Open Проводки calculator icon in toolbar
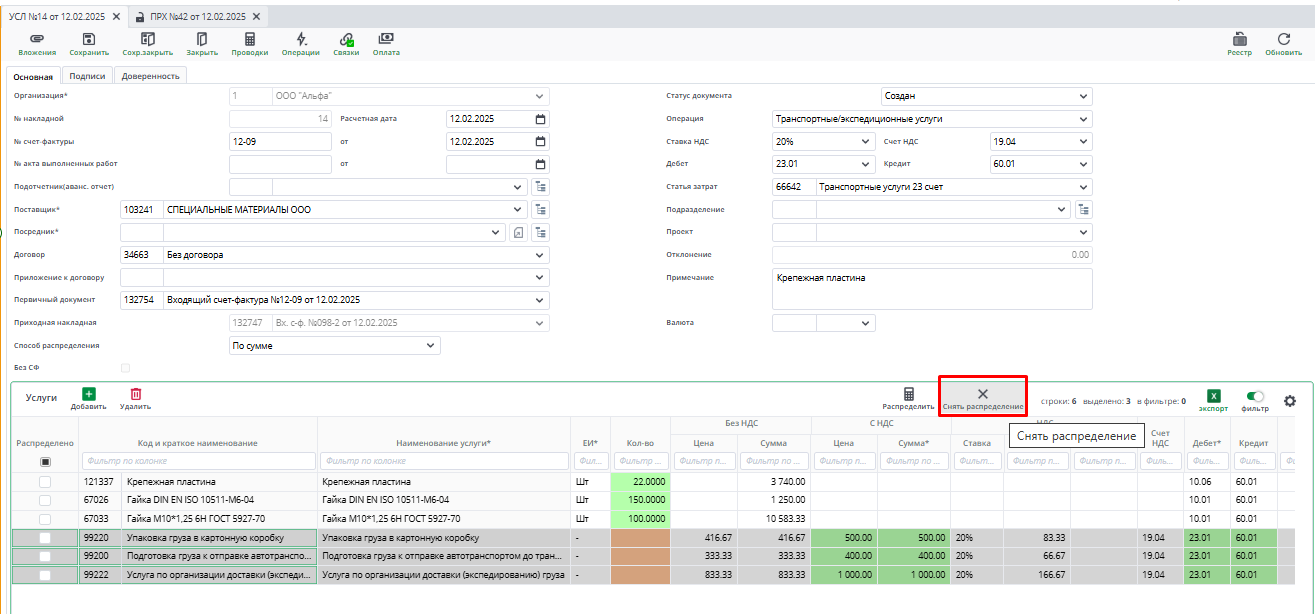1315x614 pixels. click(249, 39)
